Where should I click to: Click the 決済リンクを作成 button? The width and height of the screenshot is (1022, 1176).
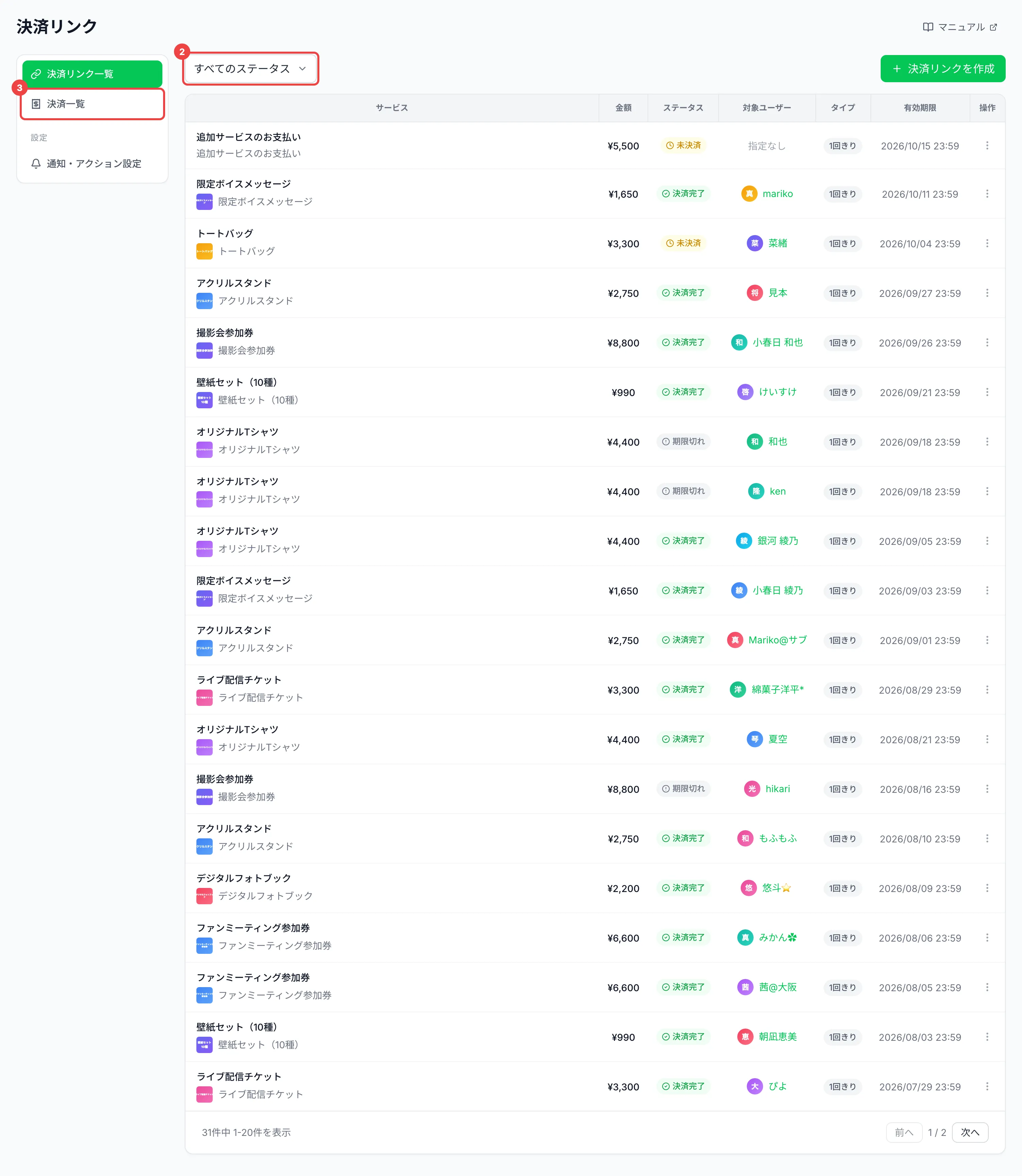942,69
